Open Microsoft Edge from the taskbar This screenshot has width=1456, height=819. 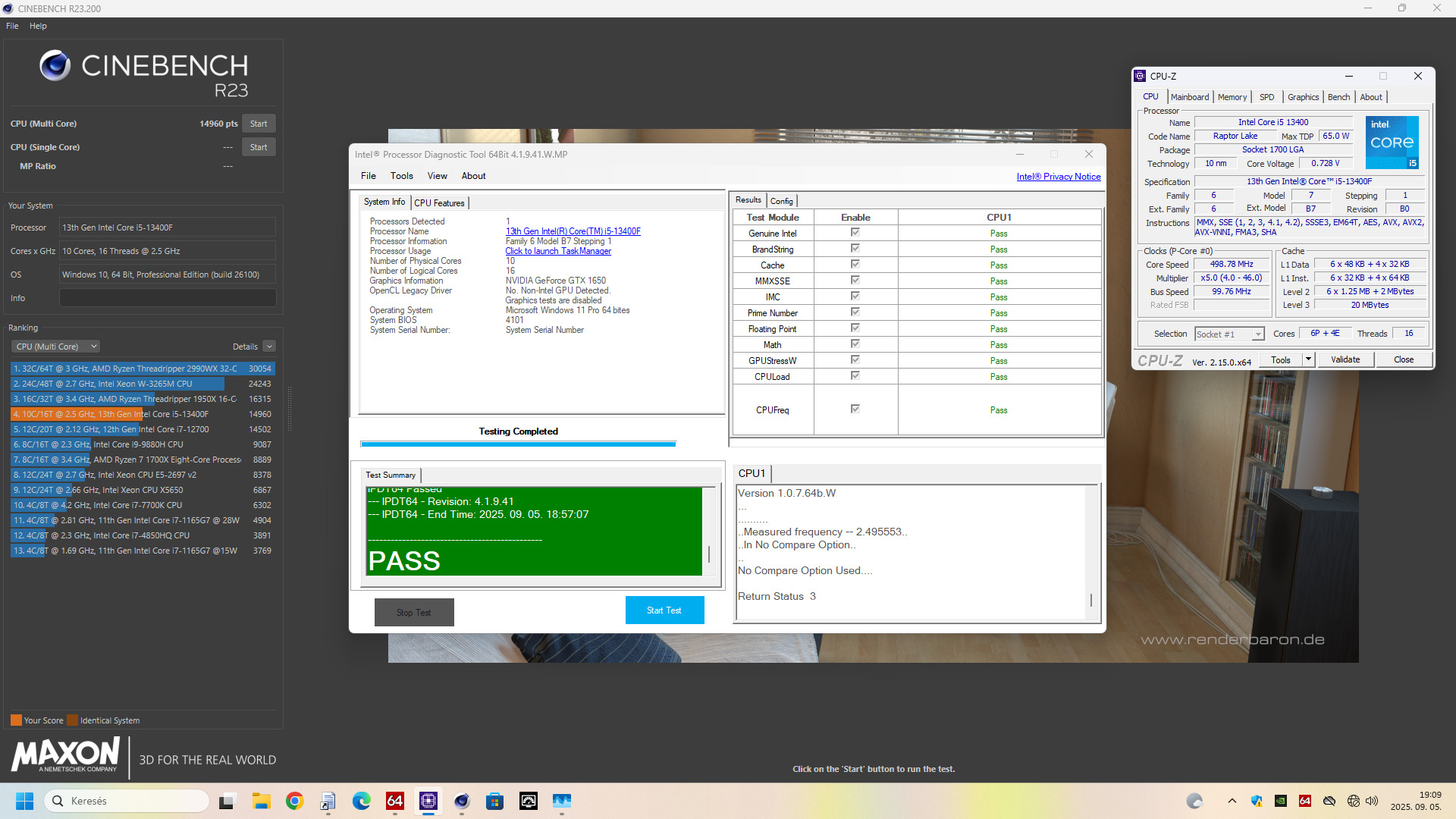(x=362, y=801)
